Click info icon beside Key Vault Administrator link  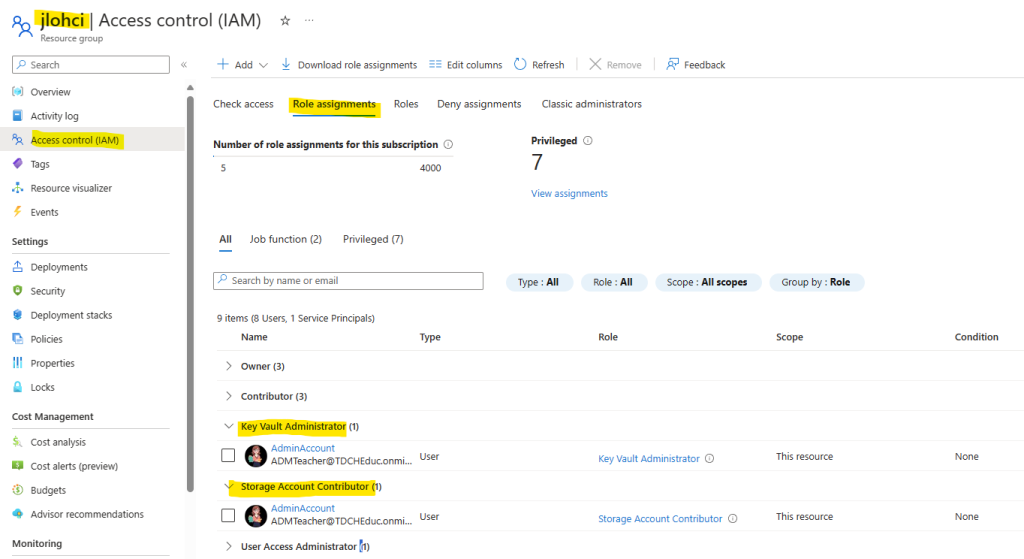710,458
